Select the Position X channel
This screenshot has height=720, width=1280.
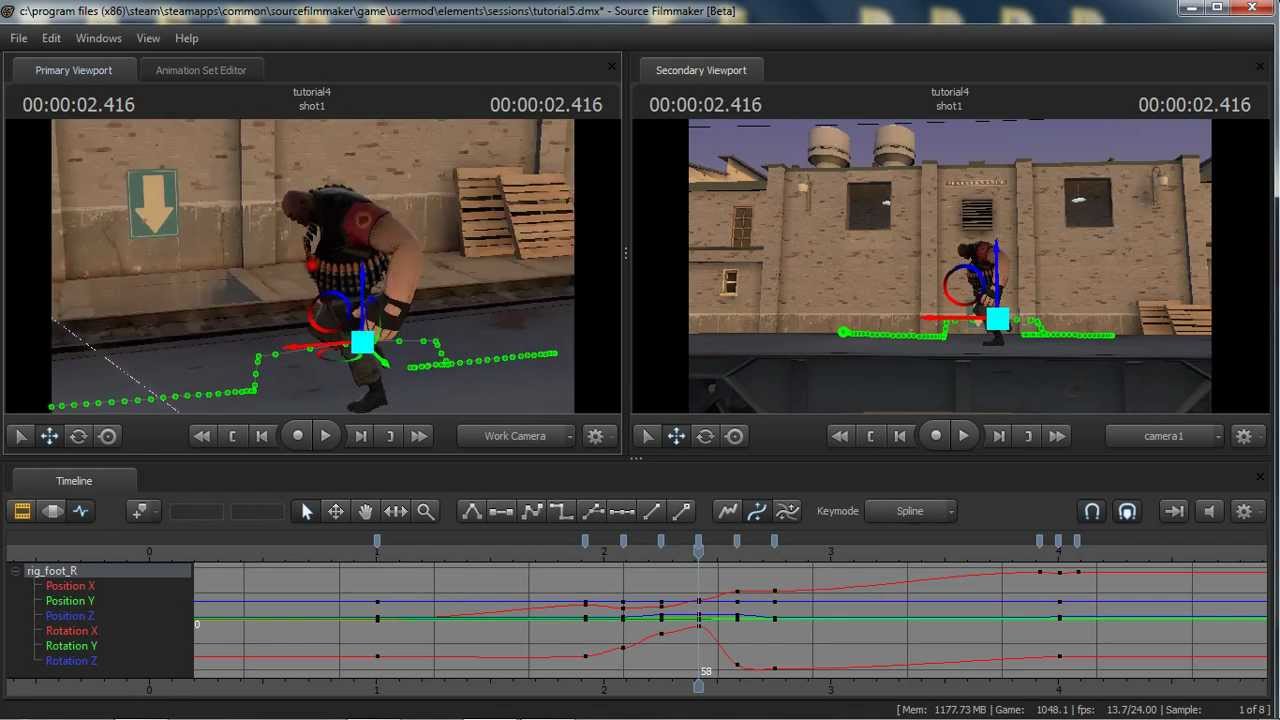coord(70,586)
